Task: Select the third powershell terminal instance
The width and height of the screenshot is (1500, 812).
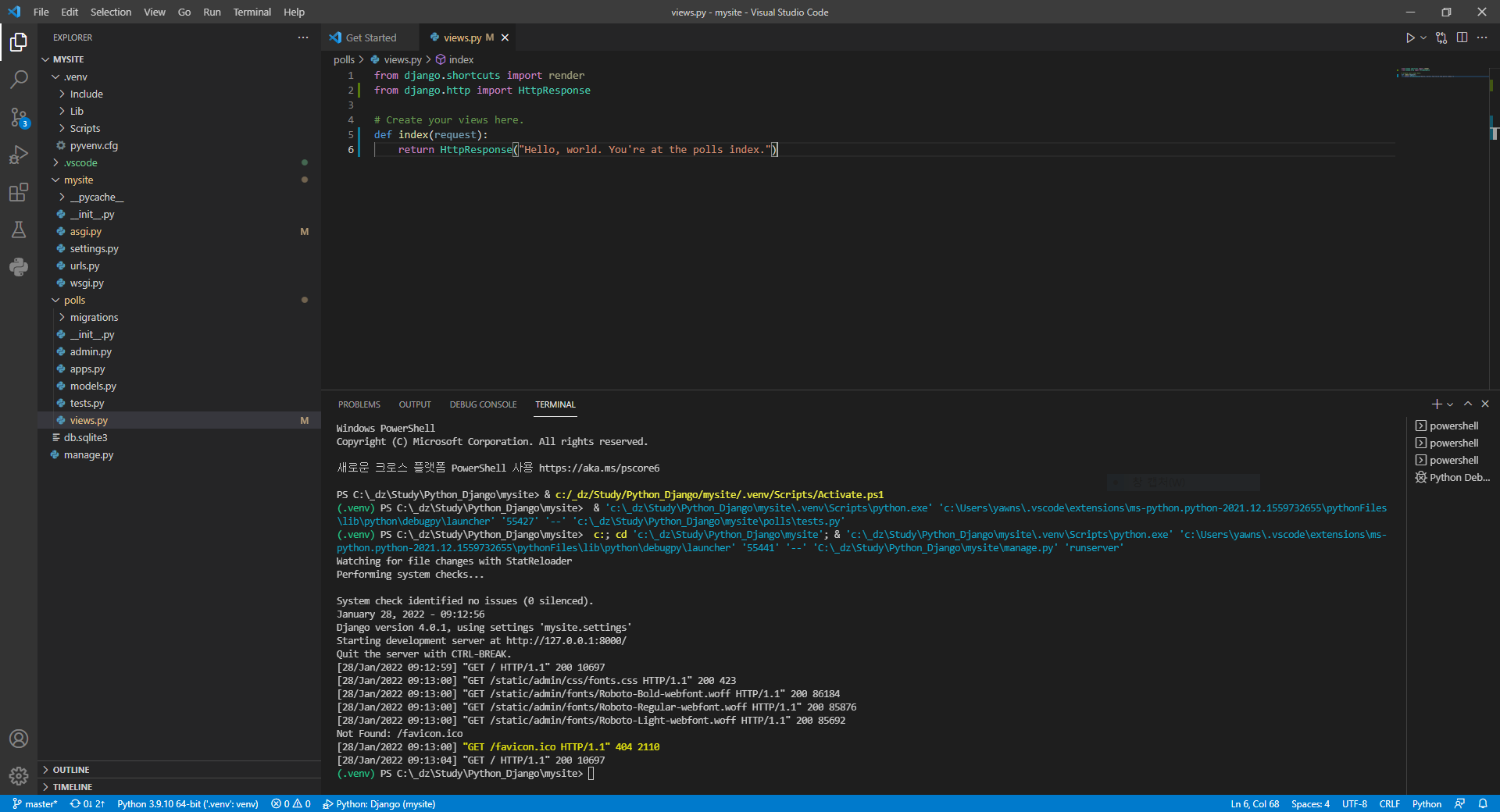Action: [1452, 460]
